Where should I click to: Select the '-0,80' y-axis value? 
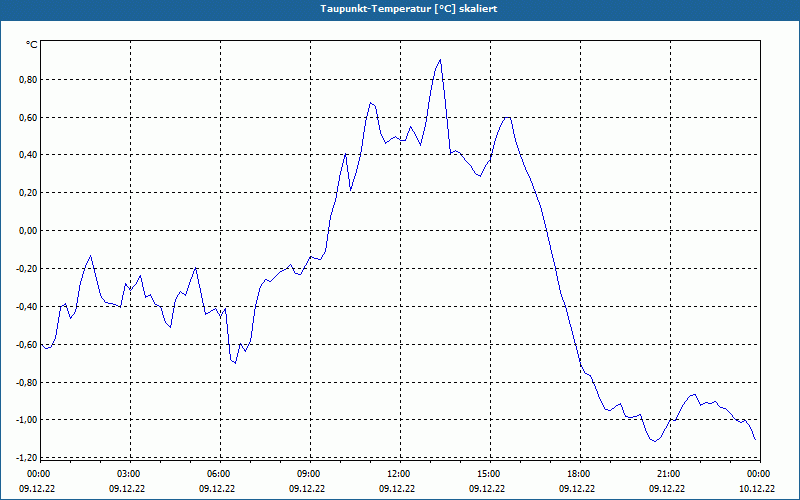pos(28,382)
